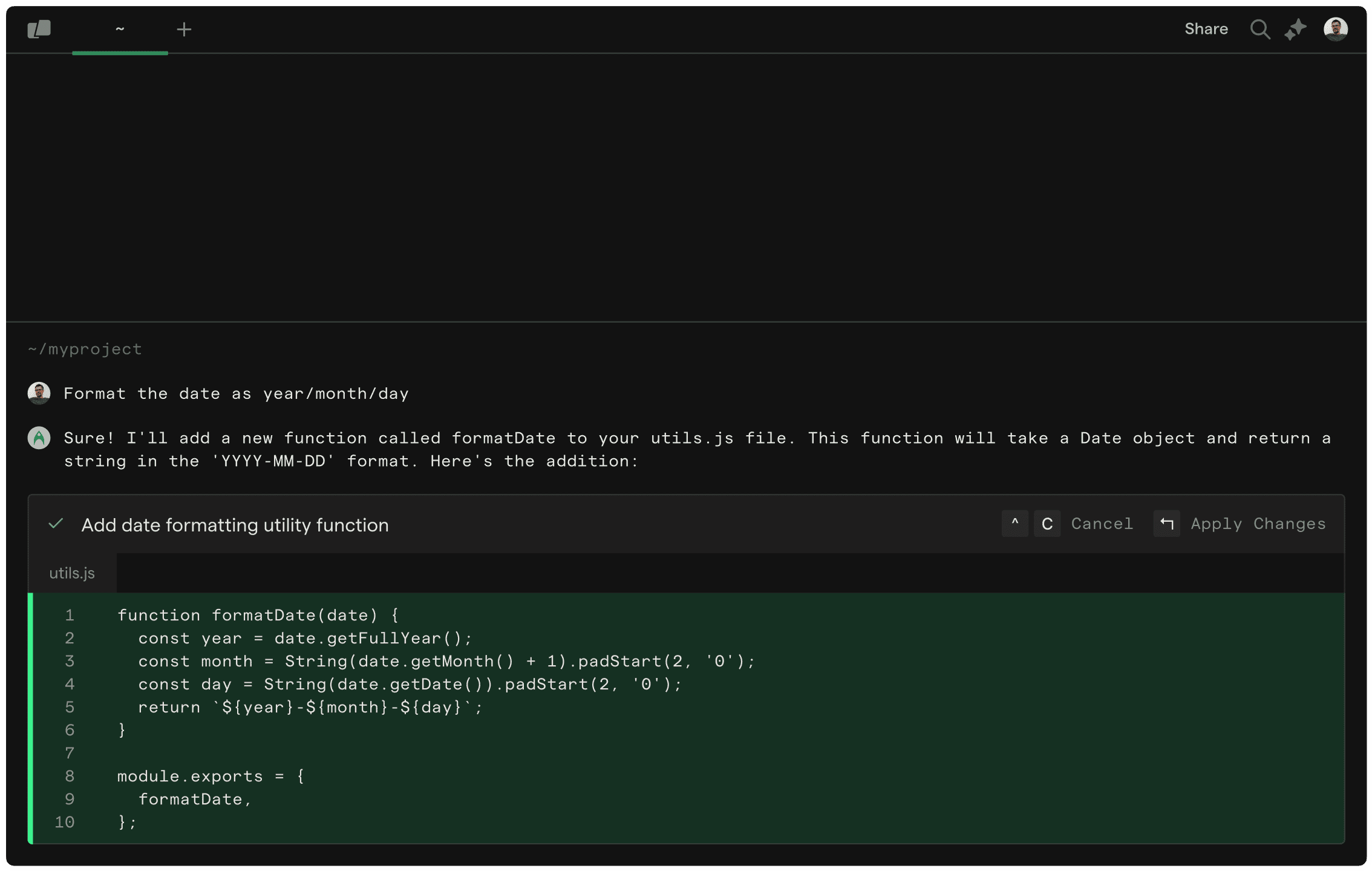Click the prompt text 'Format the date as year/month/day'
The image size is (1372, 871).
[236, 393]
